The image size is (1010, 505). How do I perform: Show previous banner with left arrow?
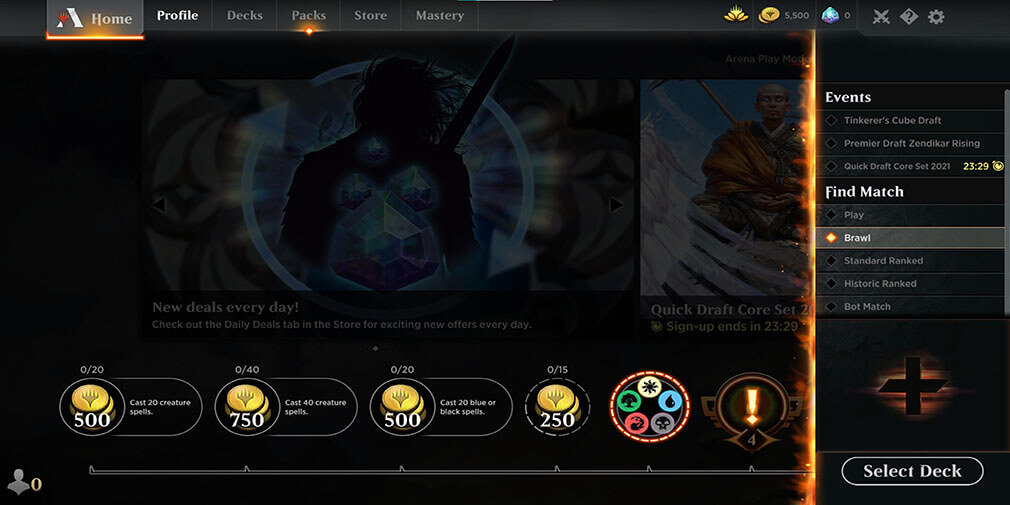159,205
